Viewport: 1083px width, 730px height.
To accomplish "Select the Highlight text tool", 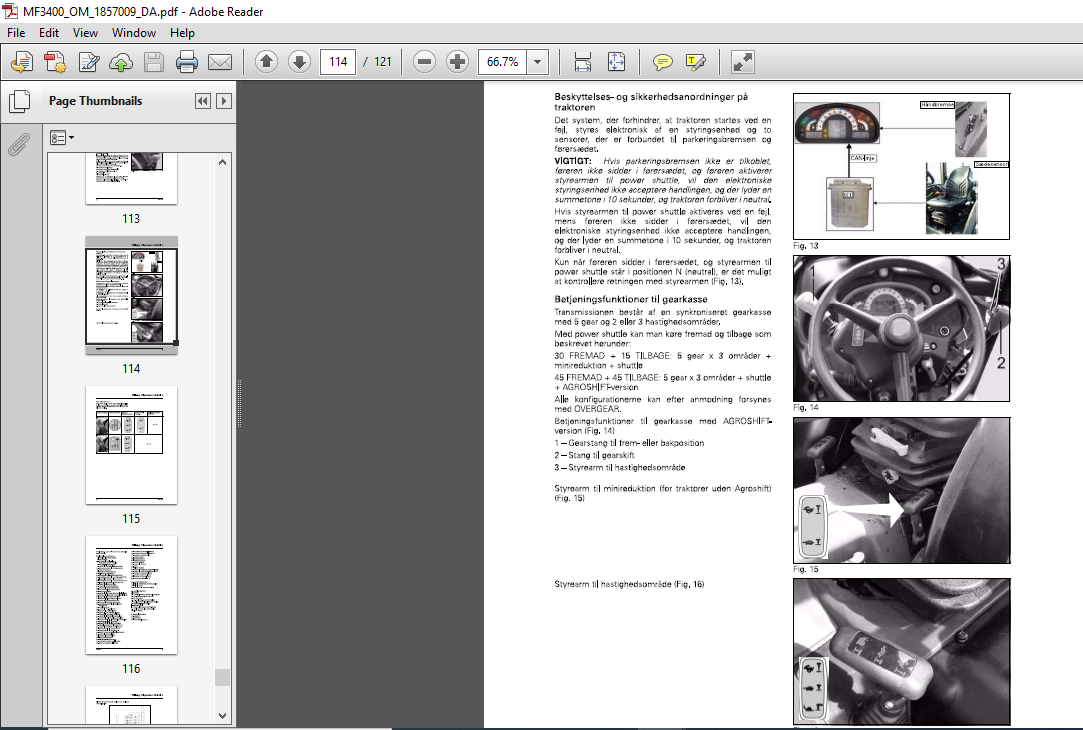I will (x=695, y=62).
